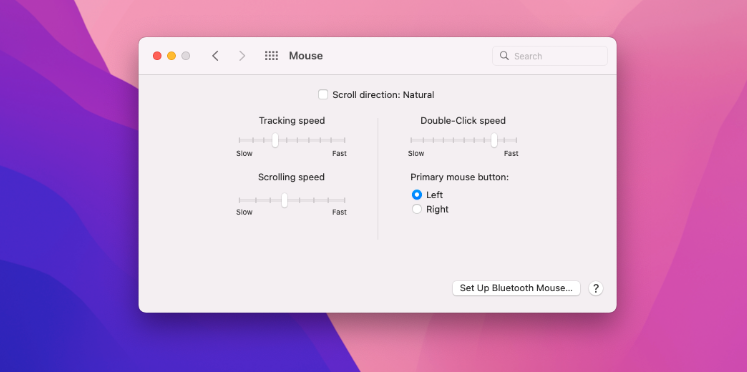
Task: Click Slow label under Double-Click speed
Action: coord(416,153)
